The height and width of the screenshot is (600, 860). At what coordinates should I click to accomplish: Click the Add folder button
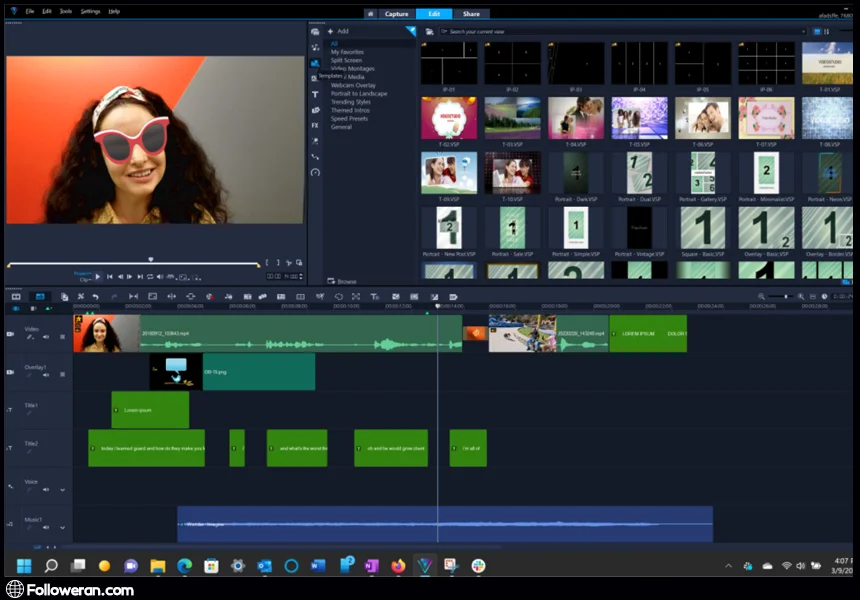click(x=338, y=31)
